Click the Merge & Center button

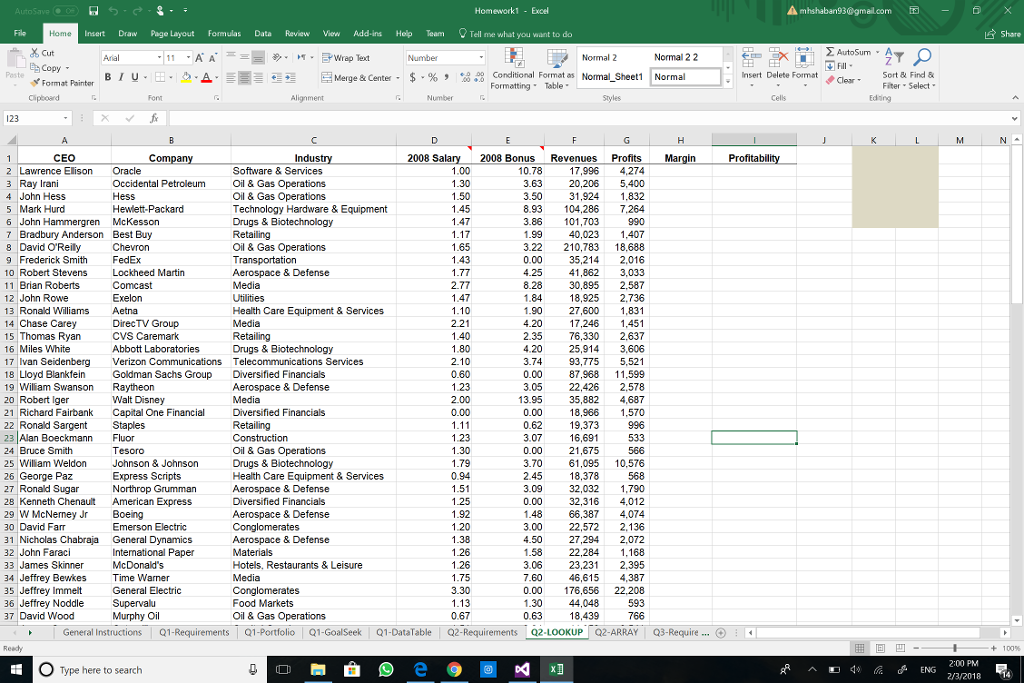355,76
